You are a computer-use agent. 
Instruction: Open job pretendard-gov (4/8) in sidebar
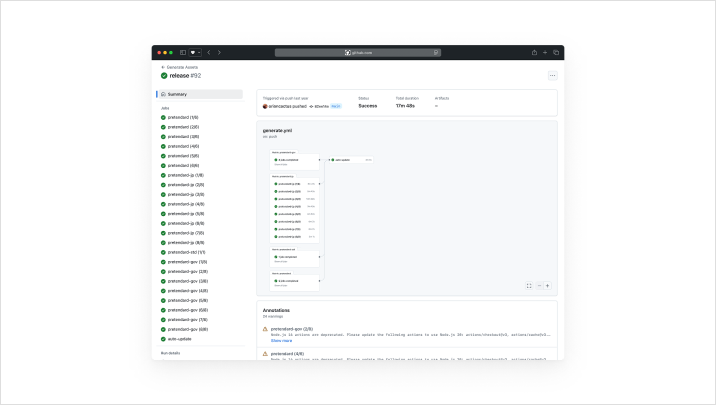click(x=184, y=291)
